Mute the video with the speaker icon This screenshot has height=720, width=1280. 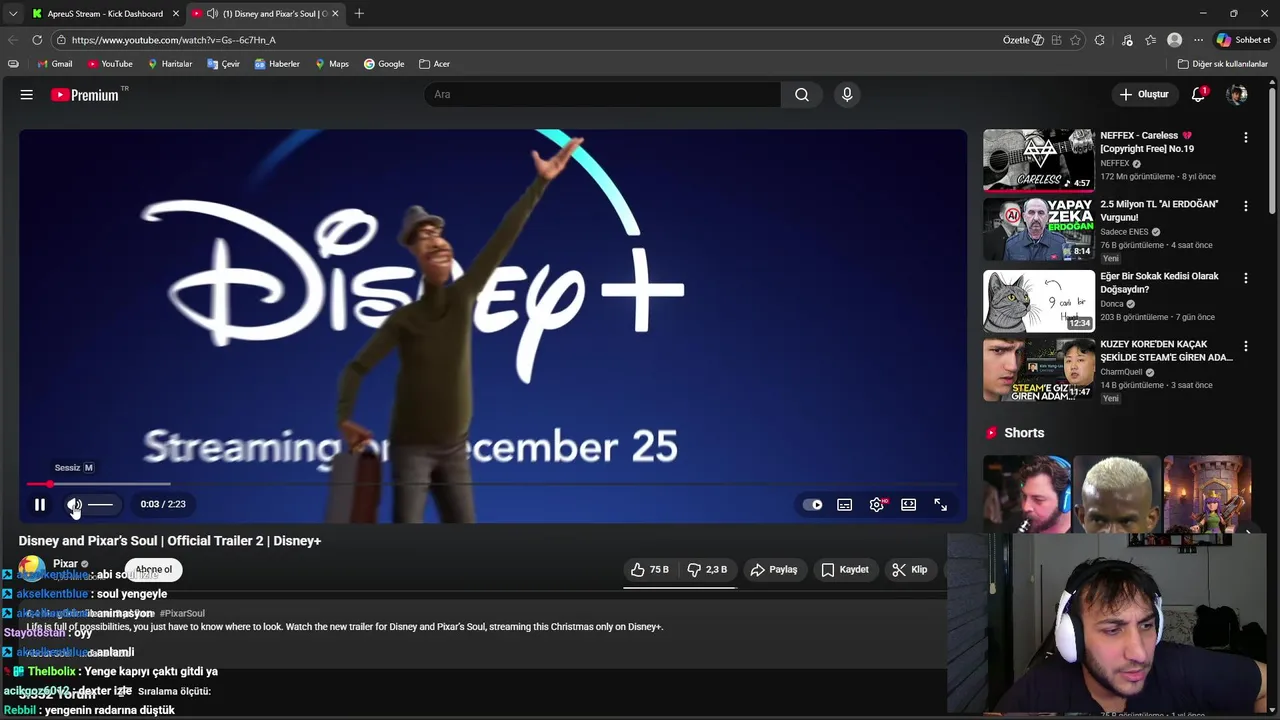tap(74, 505)
